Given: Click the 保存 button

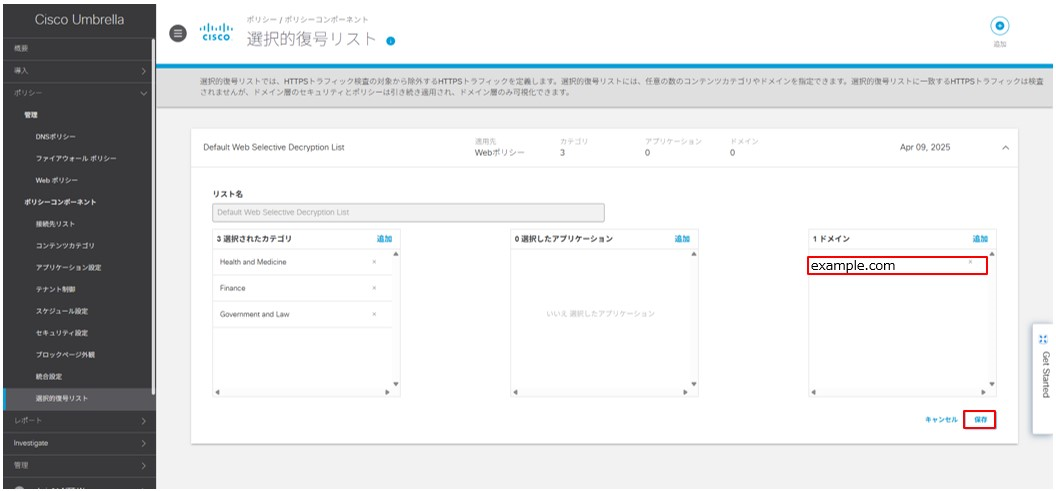Looking at the screenshot, I should (980, 420).
